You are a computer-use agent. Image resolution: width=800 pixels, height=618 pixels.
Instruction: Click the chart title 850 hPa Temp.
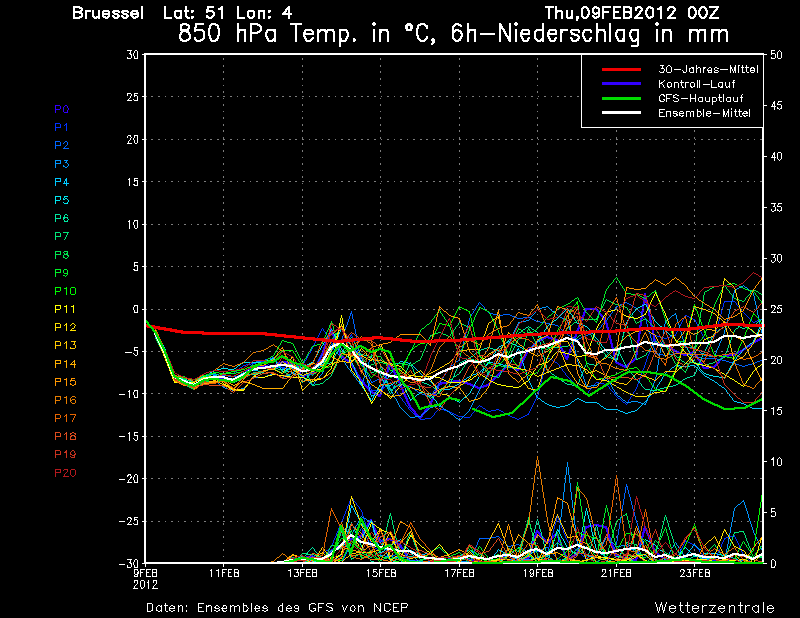(454, 34)
